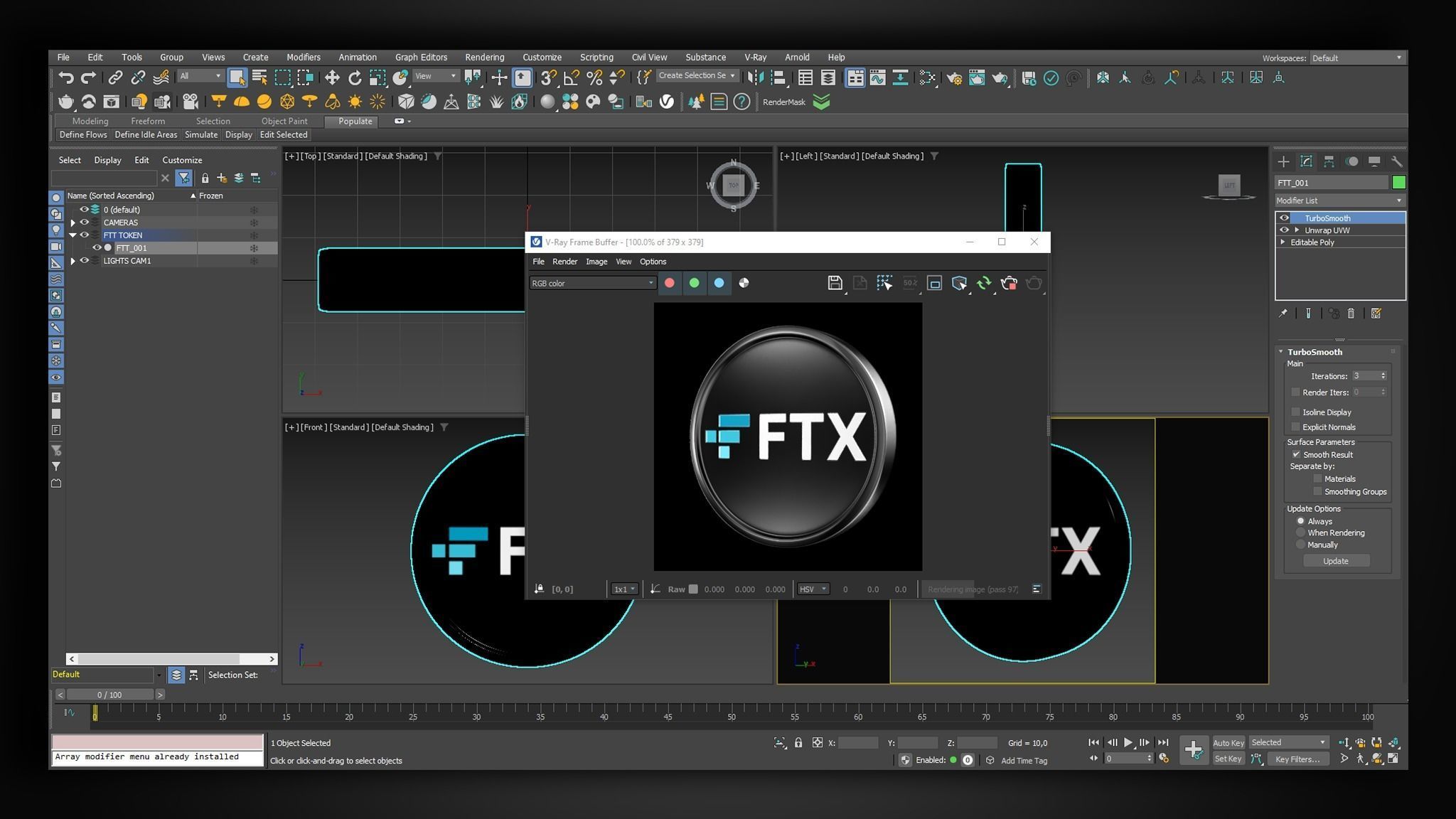Click the Auto Key button

click(x=1228, y=743)
